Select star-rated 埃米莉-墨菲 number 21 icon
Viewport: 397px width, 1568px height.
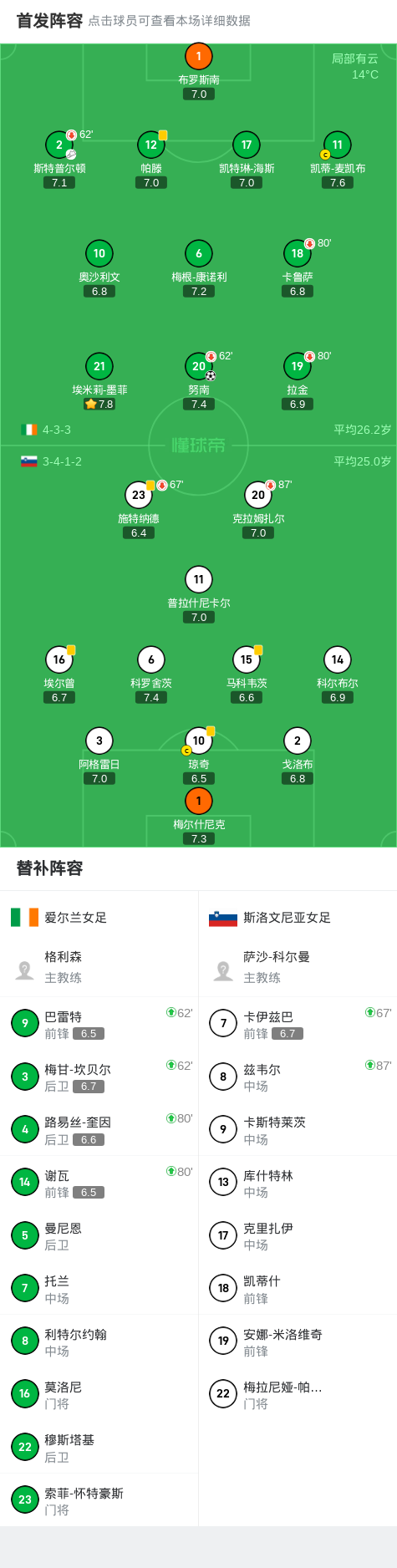99,367
